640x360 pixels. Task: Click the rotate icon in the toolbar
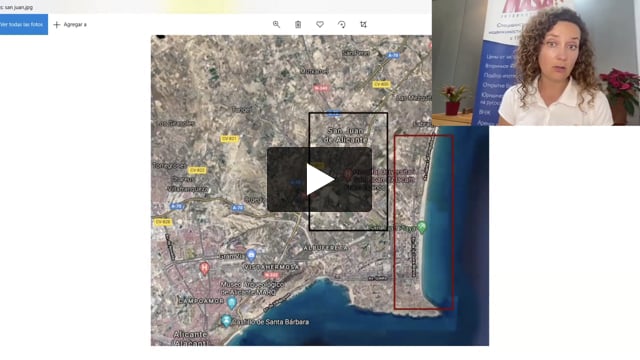click(x=342, y=24)
